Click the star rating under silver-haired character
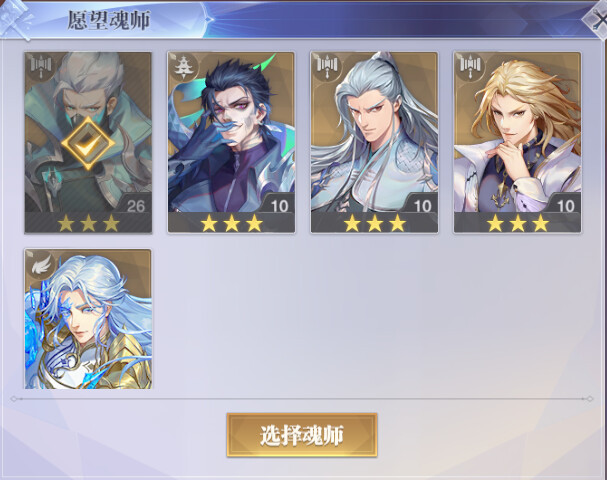Screen dimensions: 607x480 (x=374, y=223)
